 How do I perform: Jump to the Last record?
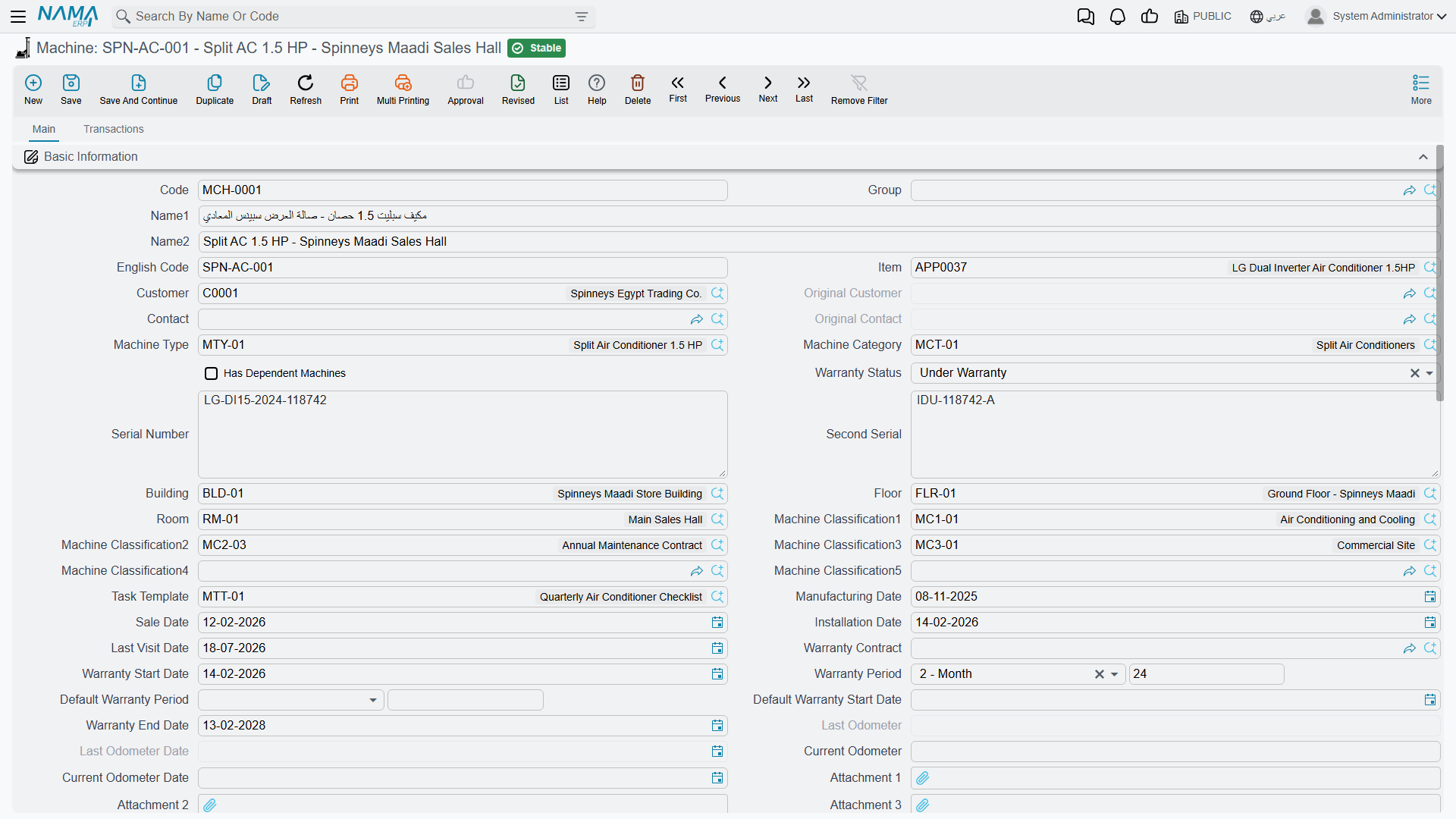tap(804, 89)
